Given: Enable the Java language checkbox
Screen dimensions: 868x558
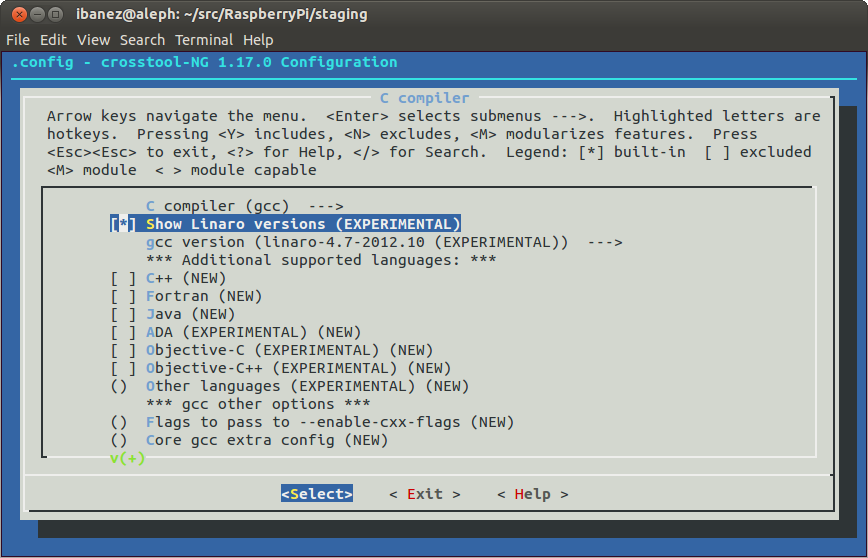Looking at the screenshot, I should [x=123, y=314].
